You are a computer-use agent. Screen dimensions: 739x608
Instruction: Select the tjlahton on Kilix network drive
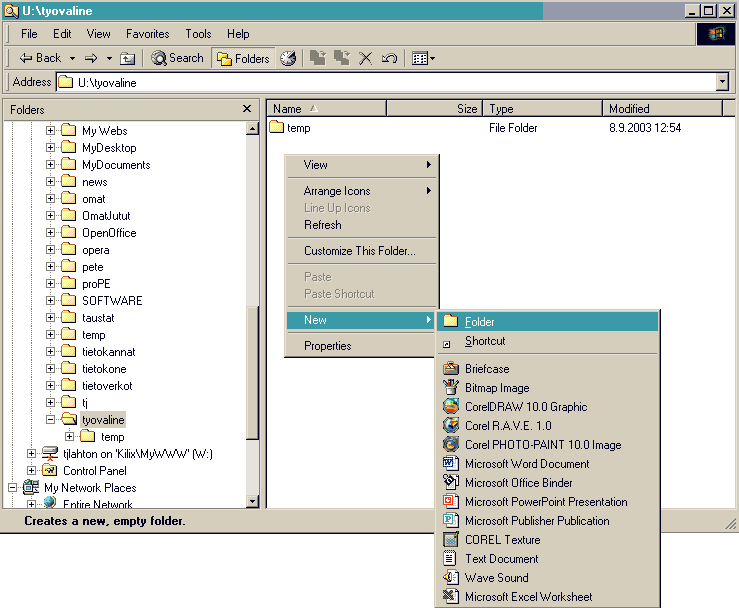coord(138,453)
